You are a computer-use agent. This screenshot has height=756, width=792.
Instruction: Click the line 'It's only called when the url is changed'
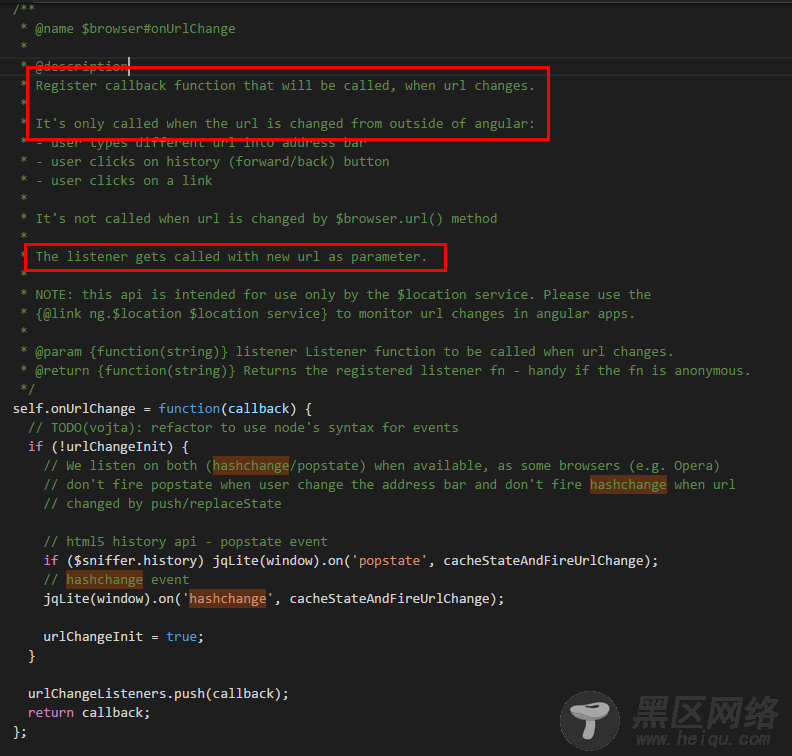click(x=284, y=124)
